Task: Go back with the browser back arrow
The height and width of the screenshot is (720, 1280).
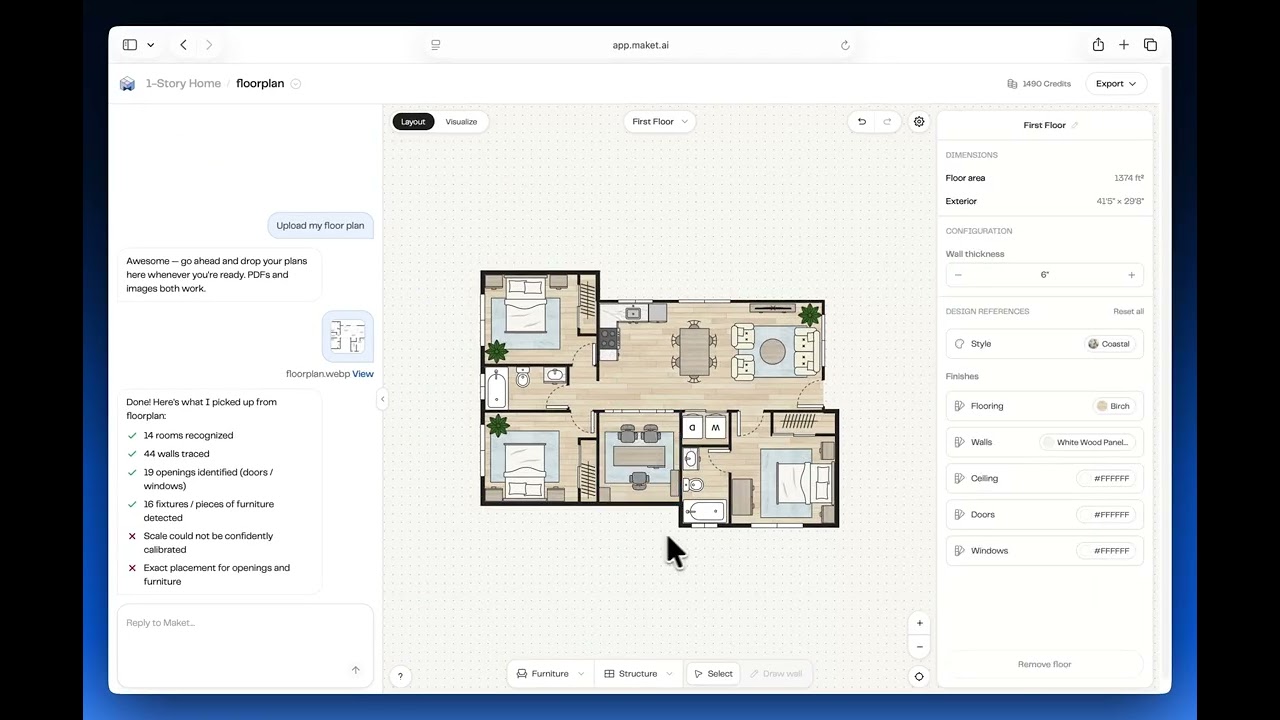Action: [183, 45]
